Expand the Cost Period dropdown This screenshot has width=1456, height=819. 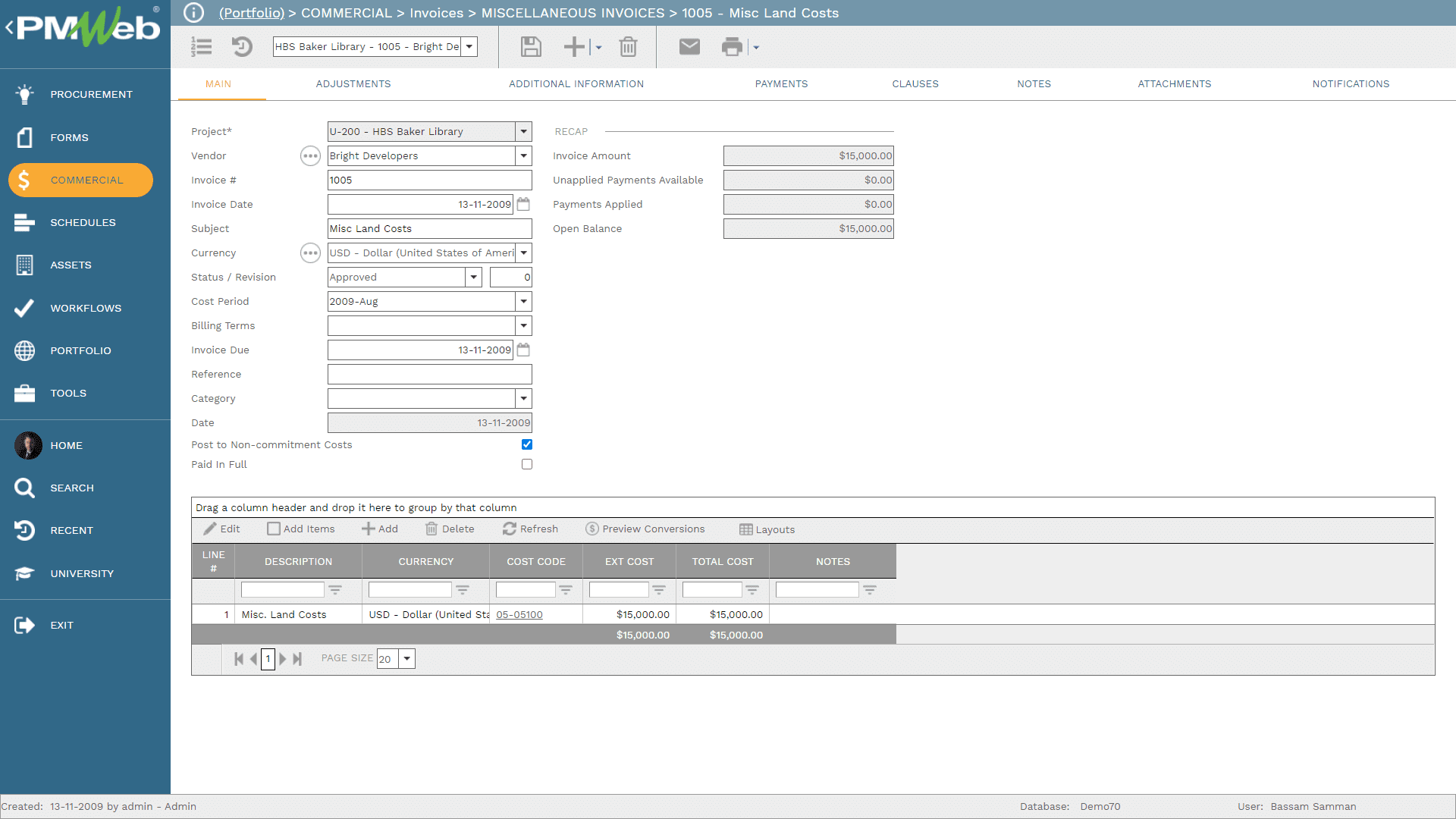tap(524, 301)
